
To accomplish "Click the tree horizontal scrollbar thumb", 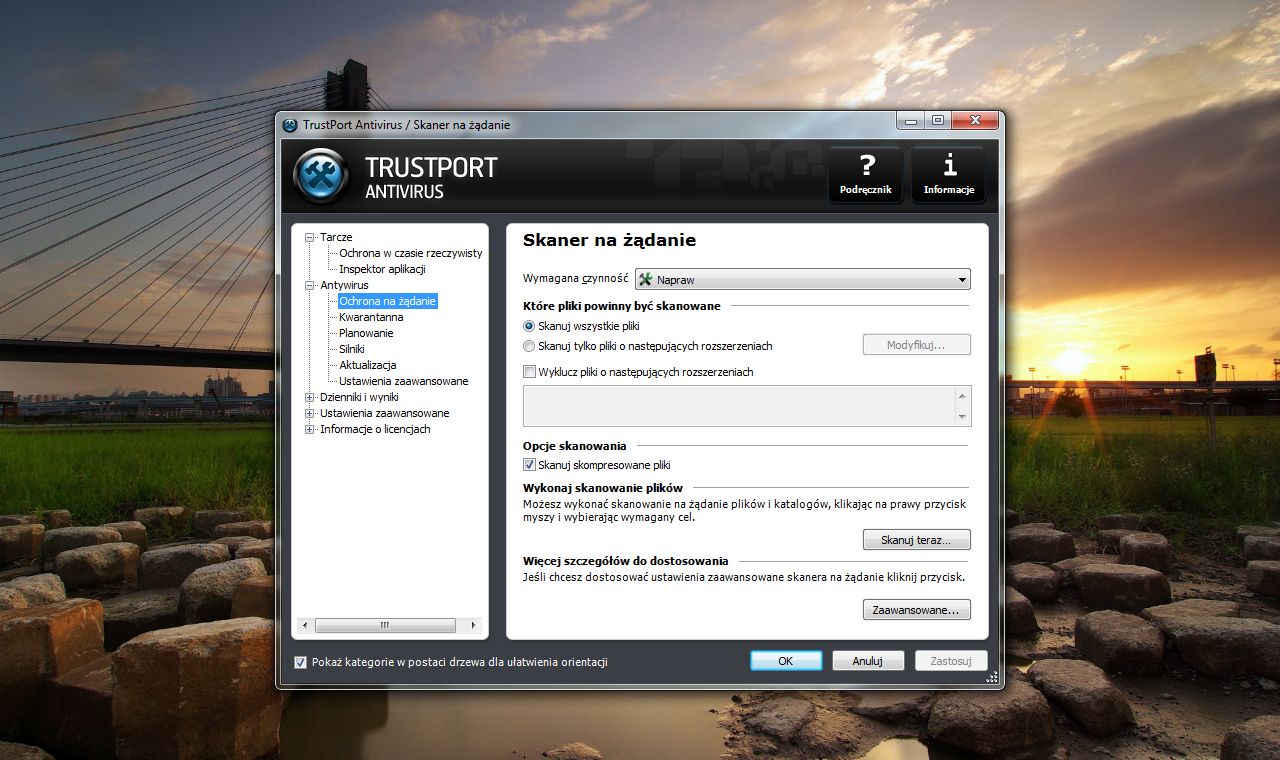I will coord(384,625).
